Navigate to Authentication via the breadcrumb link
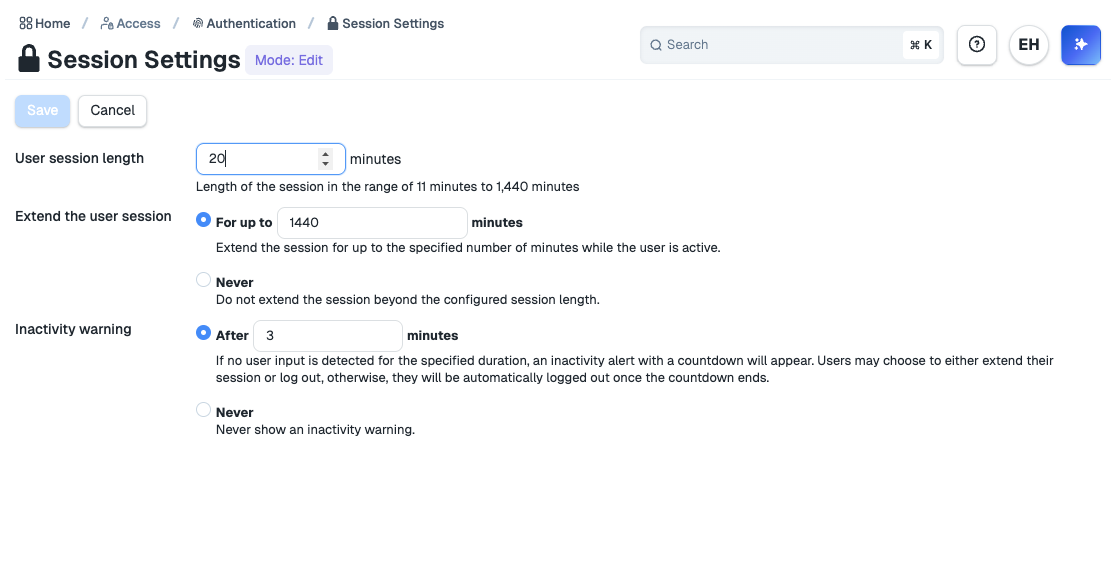This screenshot has height=584, width=1114. [253, 22]
